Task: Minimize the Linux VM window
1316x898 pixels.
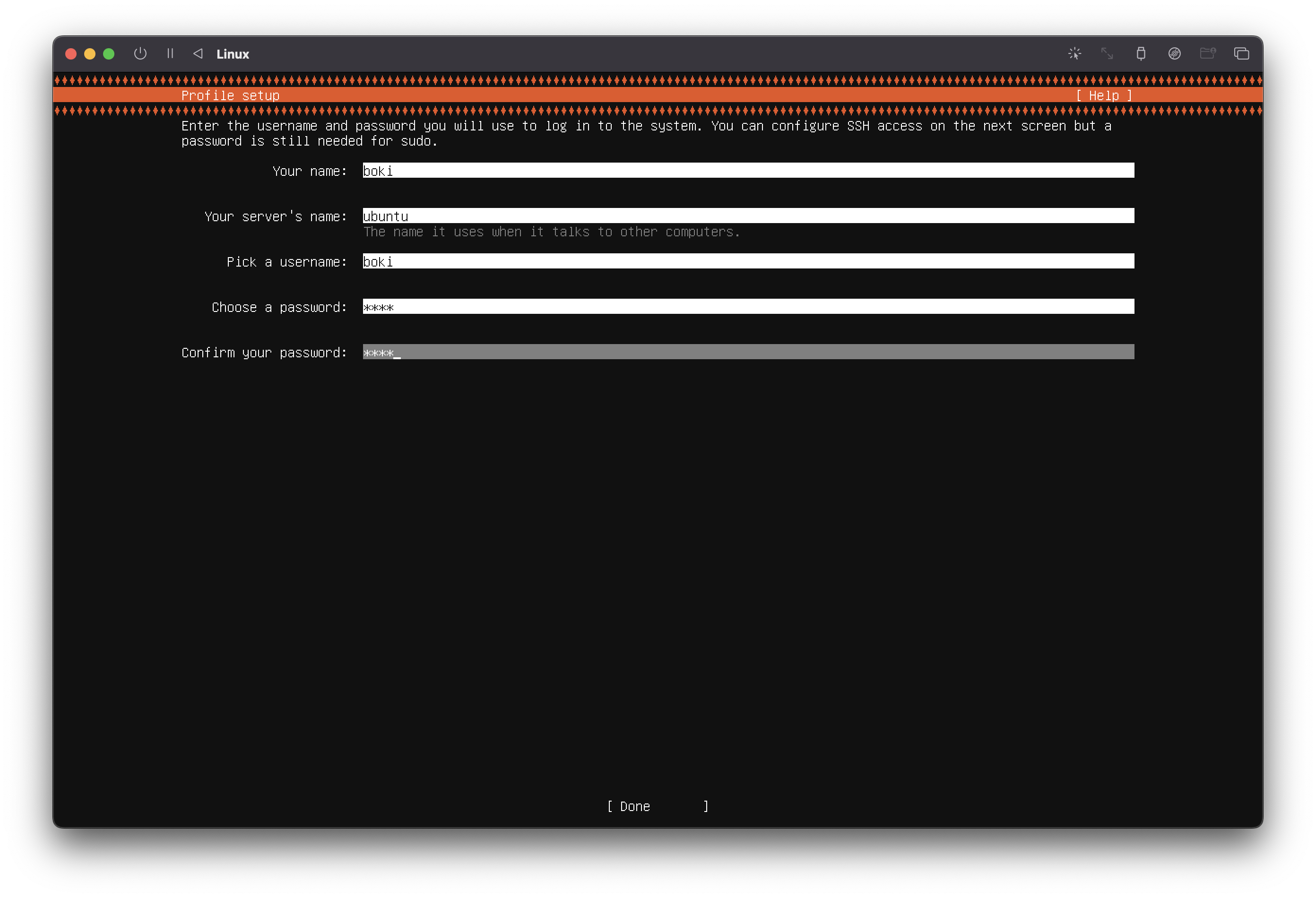Action: point(89,54)
